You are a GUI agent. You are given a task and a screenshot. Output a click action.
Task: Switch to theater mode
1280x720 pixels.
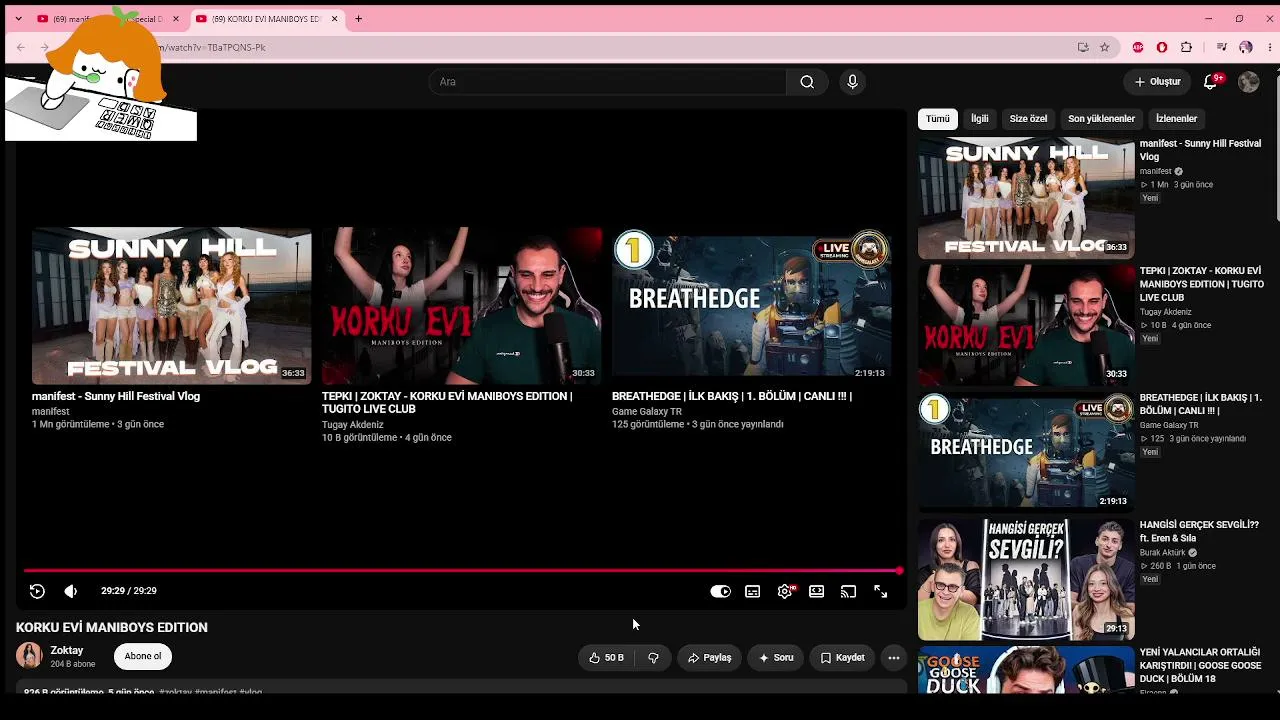[817, 591]
